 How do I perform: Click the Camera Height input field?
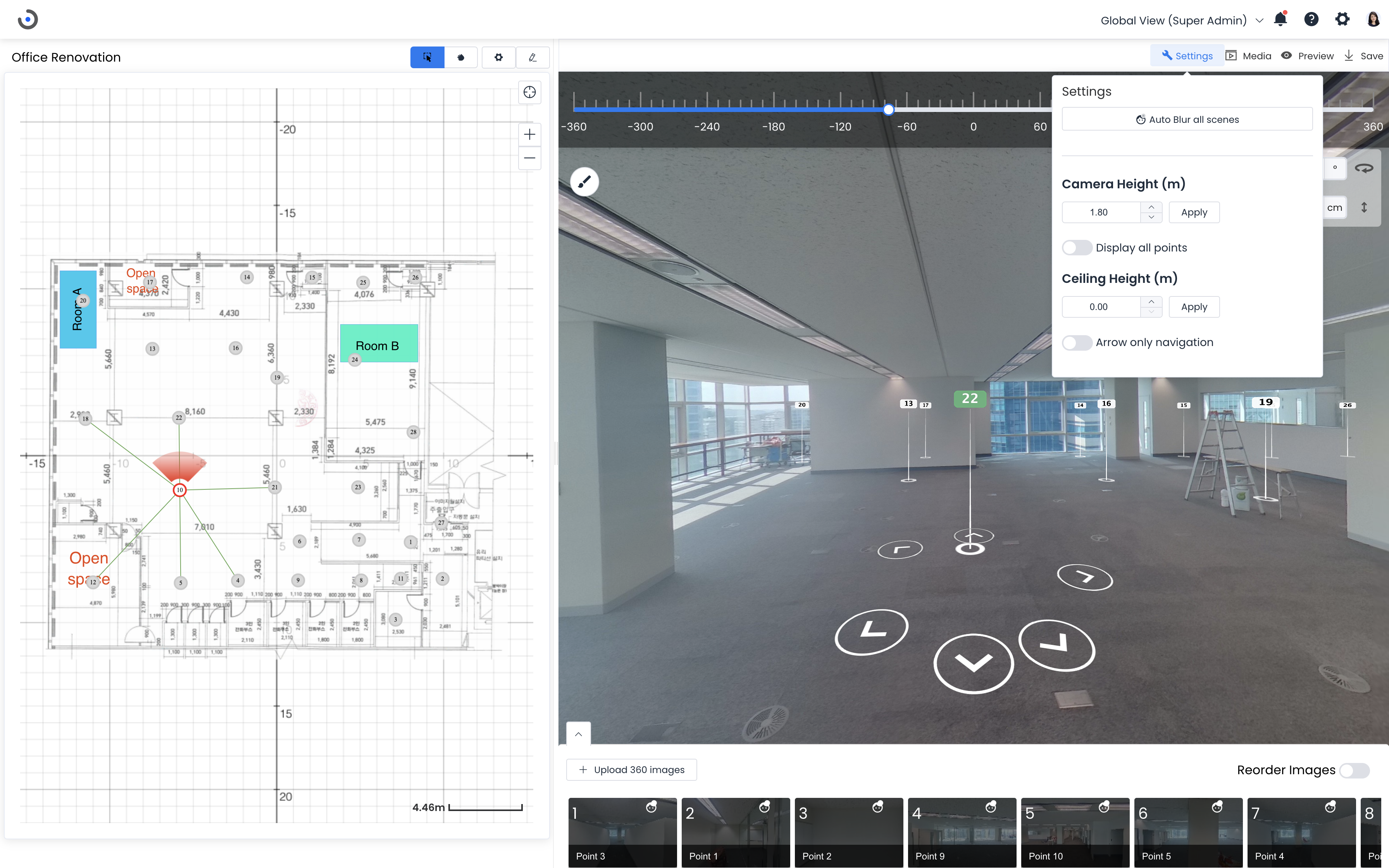tap(1101, 212)
